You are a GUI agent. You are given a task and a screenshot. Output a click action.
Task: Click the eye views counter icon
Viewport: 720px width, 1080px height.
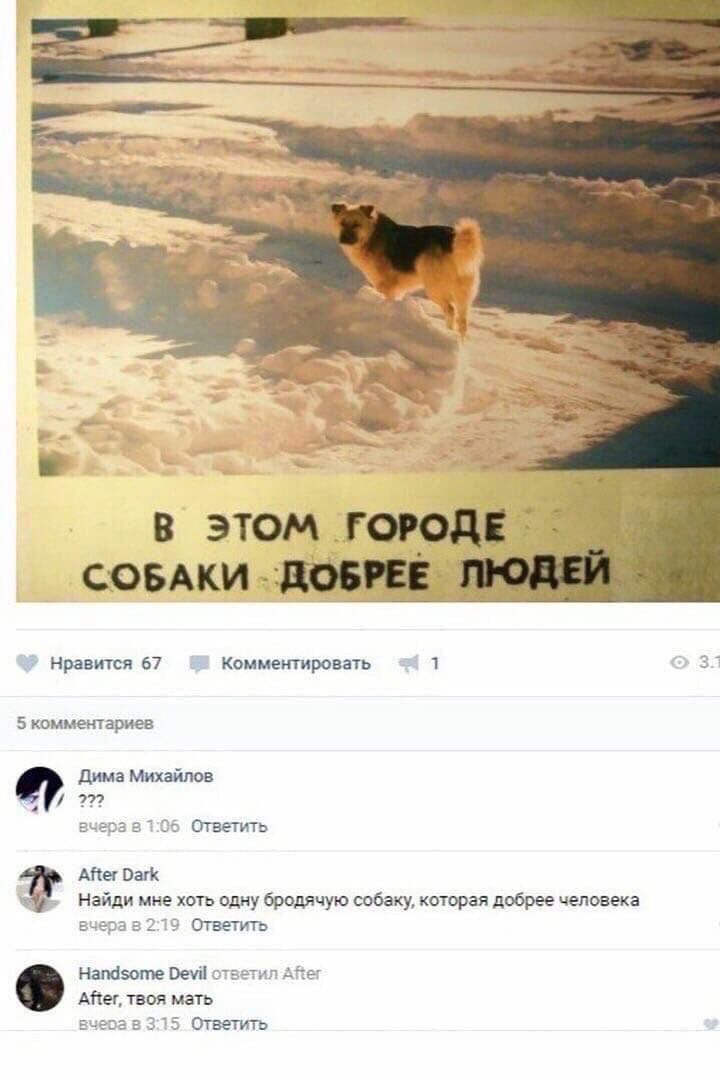[679, 663]
